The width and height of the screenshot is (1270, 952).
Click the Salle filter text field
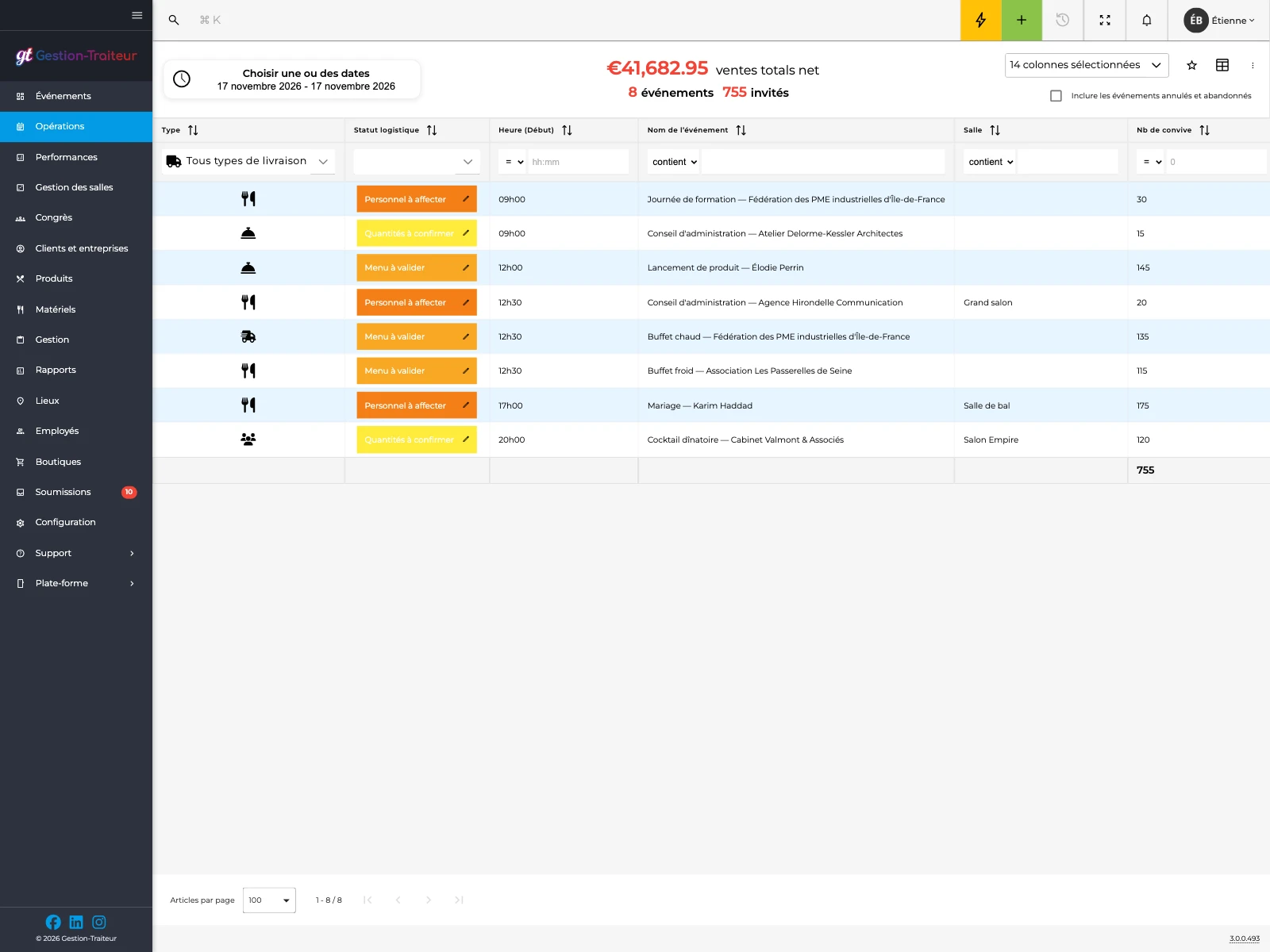point(1068,162)
